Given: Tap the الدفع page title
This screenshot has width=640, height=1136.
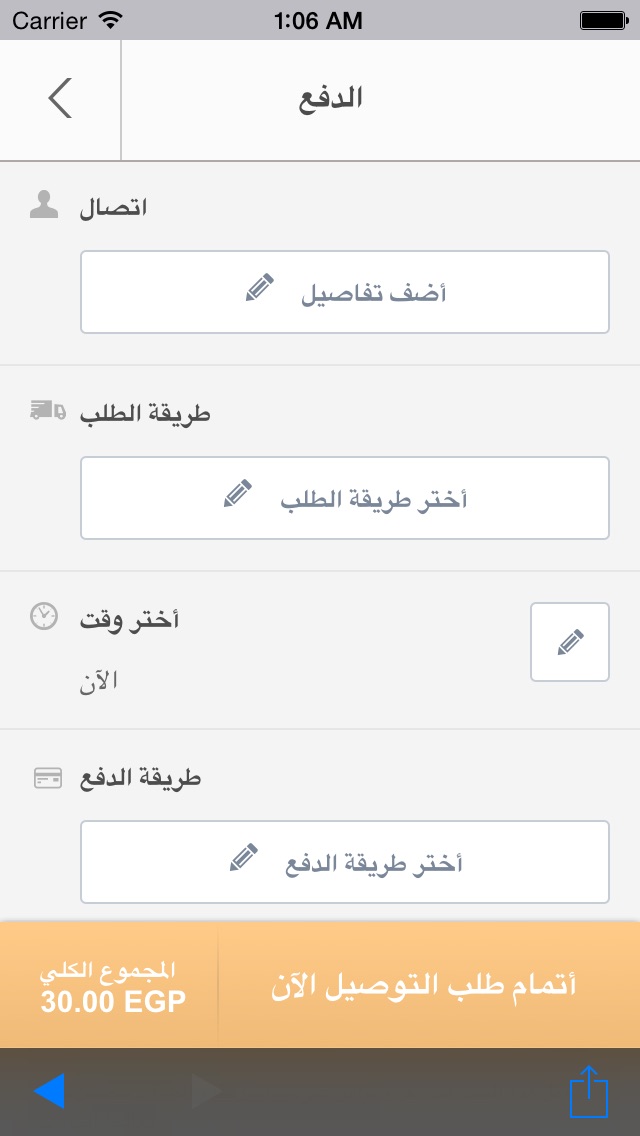Looking at the screenshot, I should point(330,99).
